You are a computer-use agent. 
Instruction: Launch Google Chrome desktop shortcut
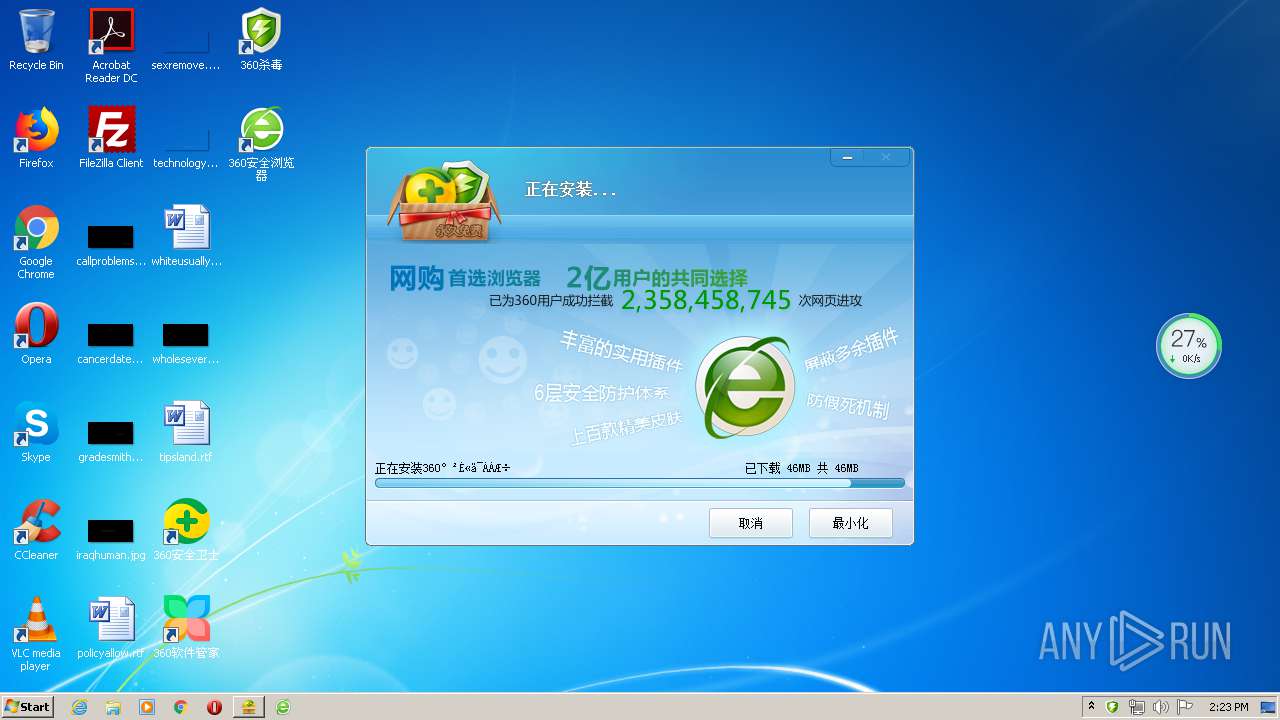[x=36, y=242]
